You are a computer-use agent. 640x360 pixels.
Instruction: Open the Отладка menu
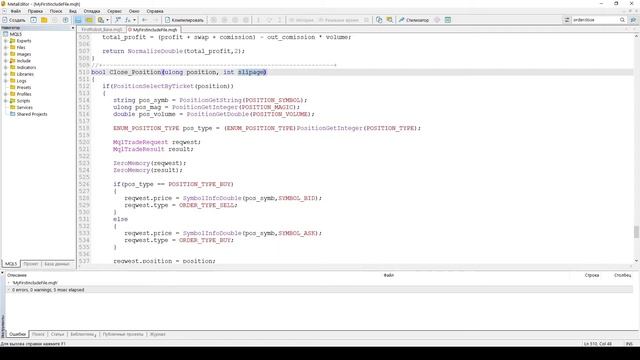(x=92, y=11)
